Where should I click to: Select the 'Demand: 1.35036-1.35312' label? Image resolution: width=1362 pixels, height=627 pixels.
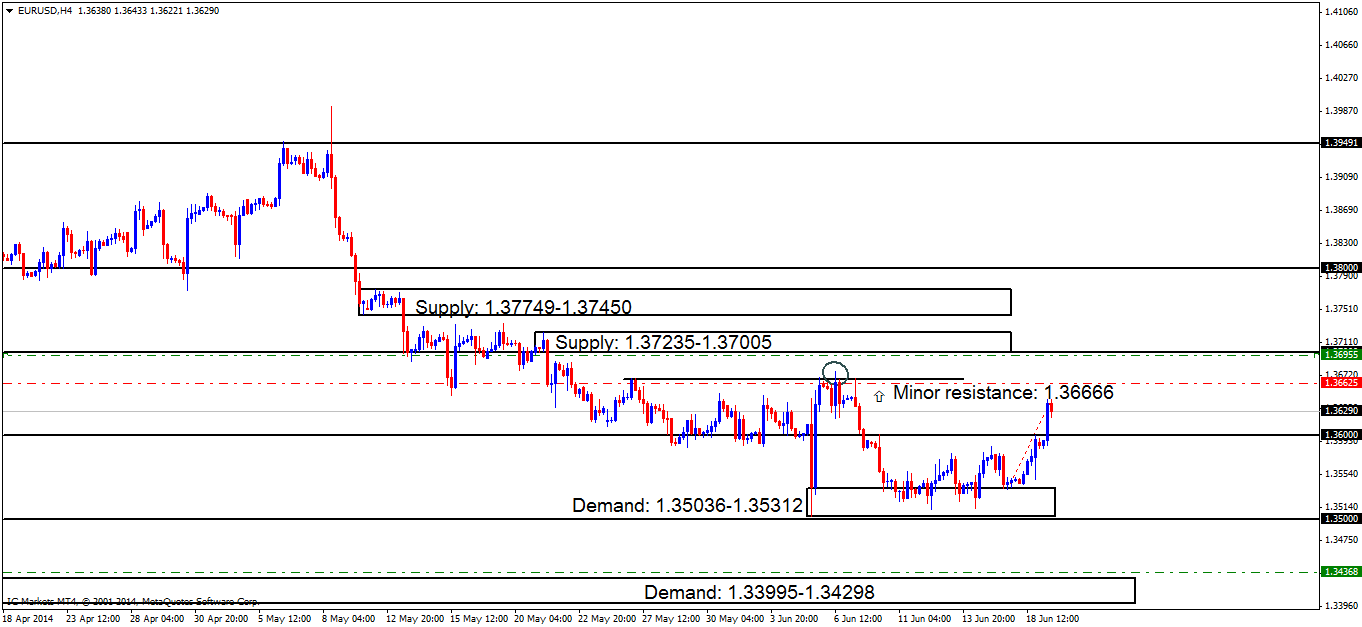pos(688,505)
